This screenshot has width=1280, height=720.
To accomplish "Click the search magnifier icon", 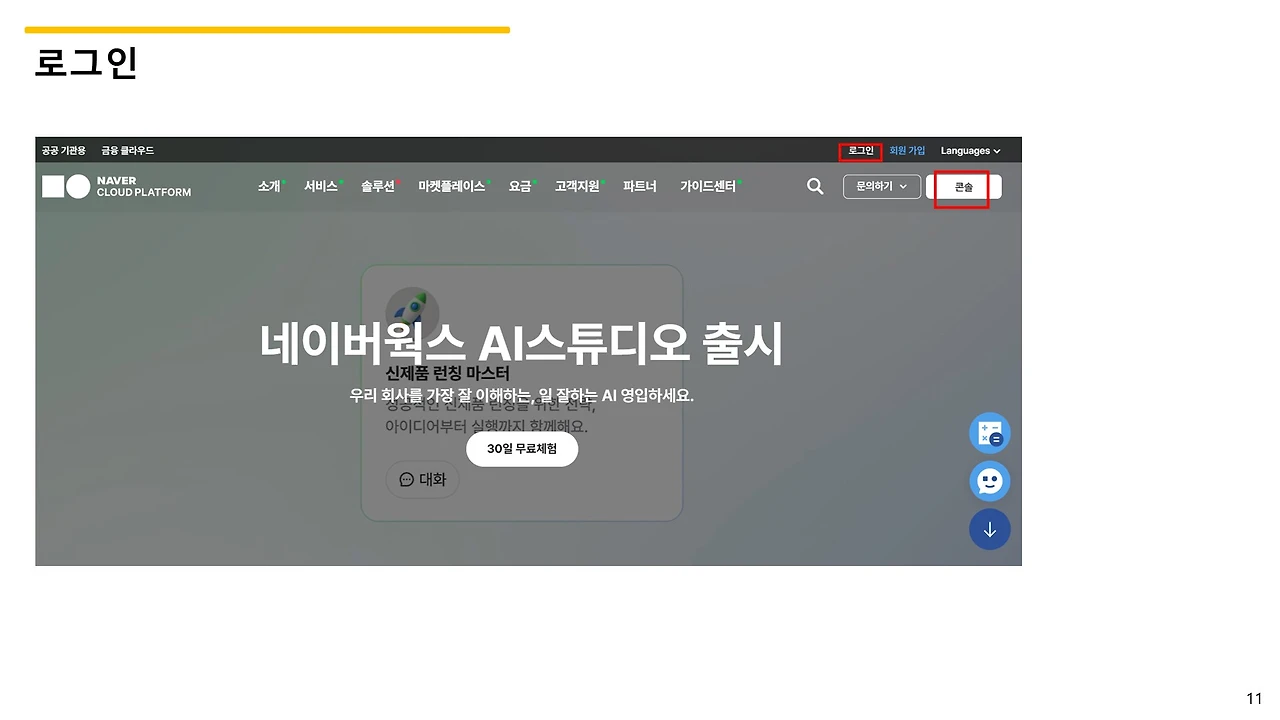I will pos(815,186).
